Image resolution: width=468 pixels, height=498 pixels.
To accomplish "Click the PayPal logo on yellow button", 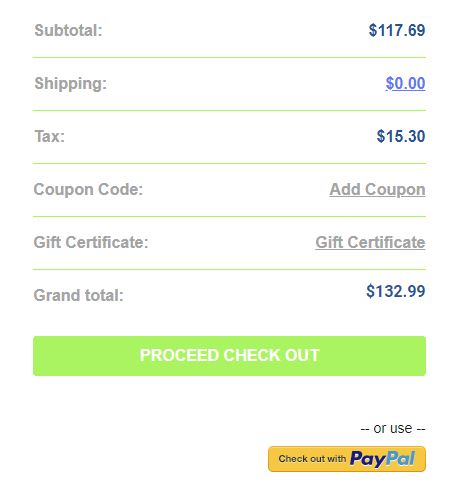I will click(x=382, y=459).
